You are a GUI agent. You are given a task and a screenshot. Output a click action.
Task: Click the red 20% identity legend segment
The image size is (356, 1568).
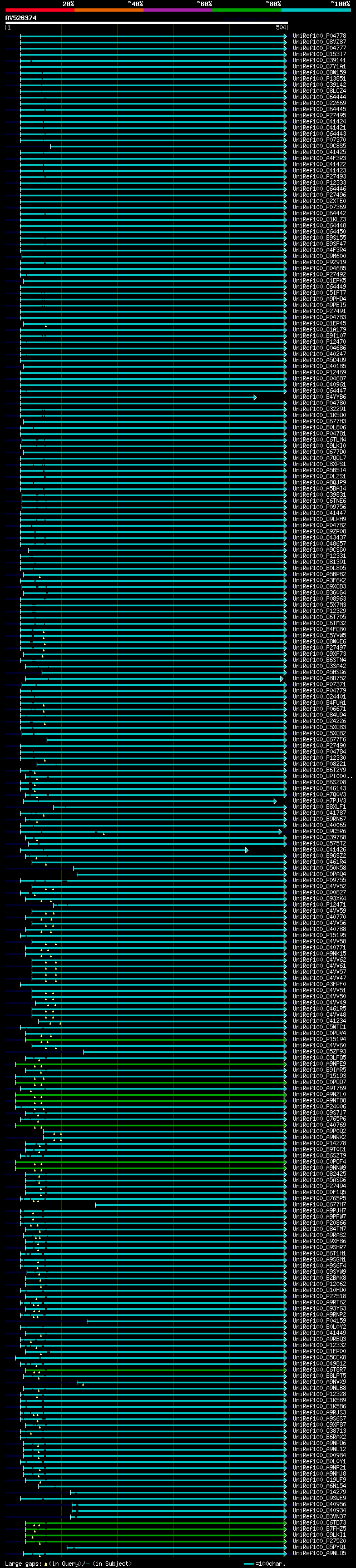39,10
